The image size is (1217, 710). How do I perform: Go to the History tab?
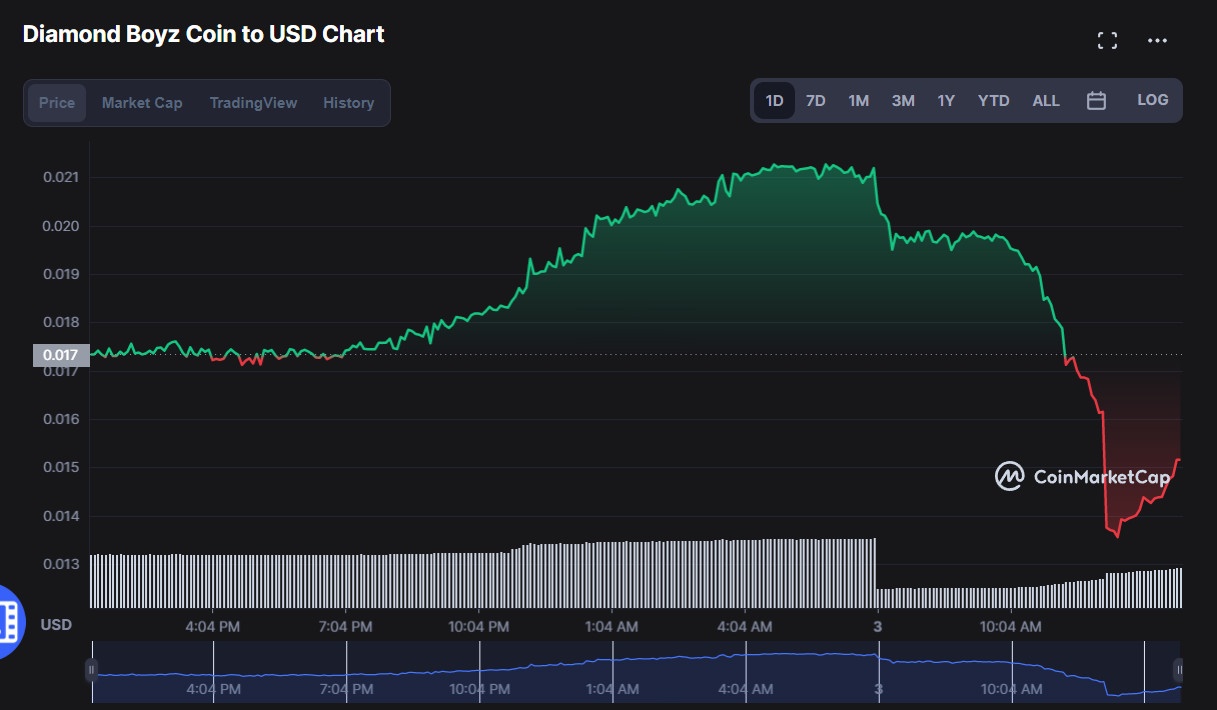348,103
